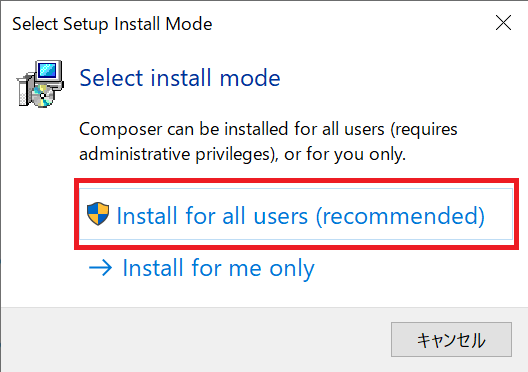Choose Install for all users (recommended)

tap(296, 214)
